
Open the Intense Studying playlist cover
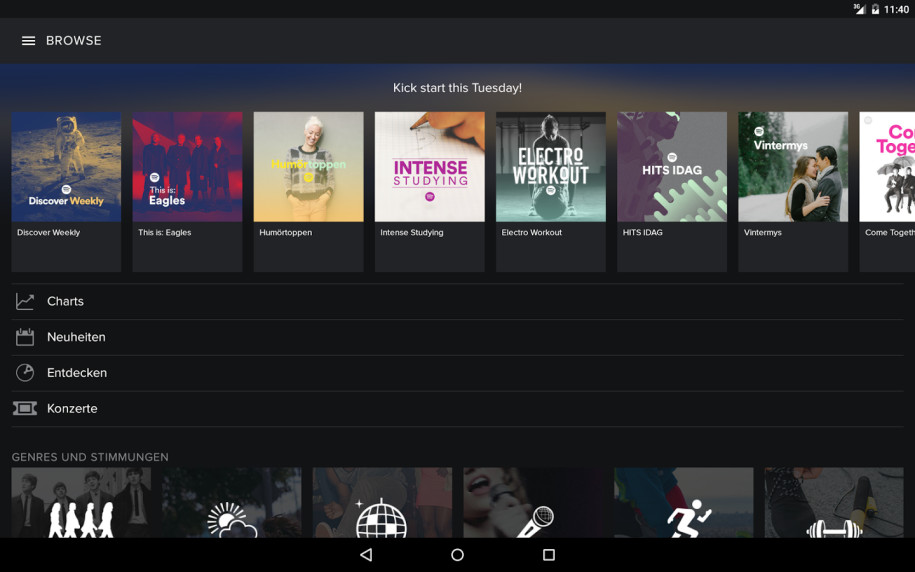[x=429, y=167]
